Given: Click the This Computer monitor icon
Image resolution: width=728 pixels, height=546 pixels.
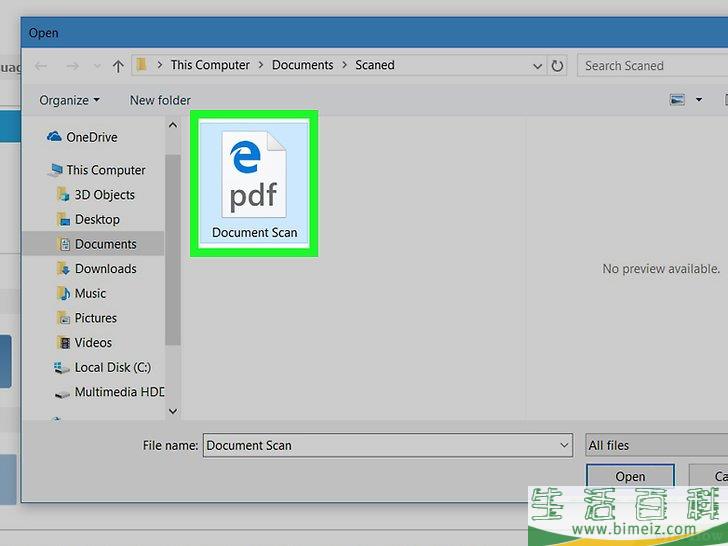Looking at the screenshot, I should tap(55, 170).
